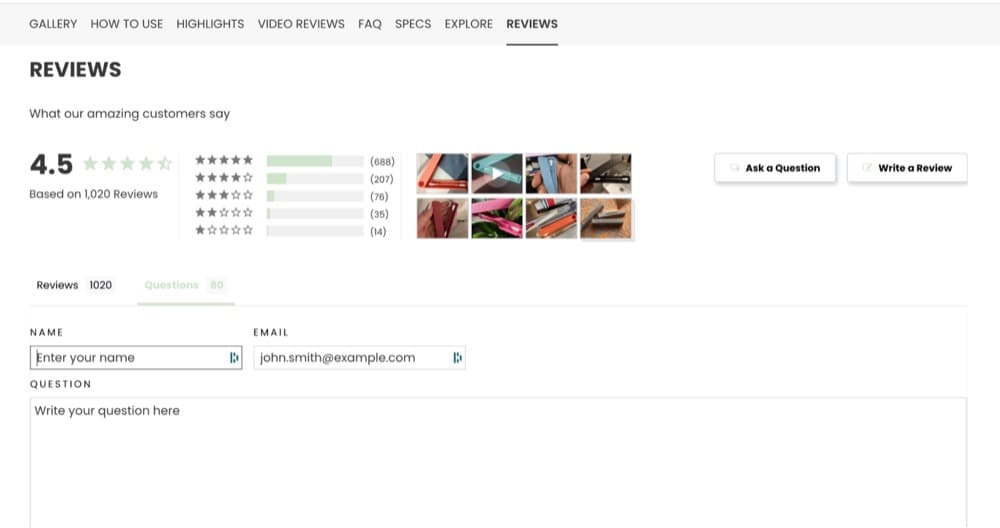The height and width of the screenshot is (528, 1000).
Task: Click the 4.5 average rating stars
Action: 128,164
